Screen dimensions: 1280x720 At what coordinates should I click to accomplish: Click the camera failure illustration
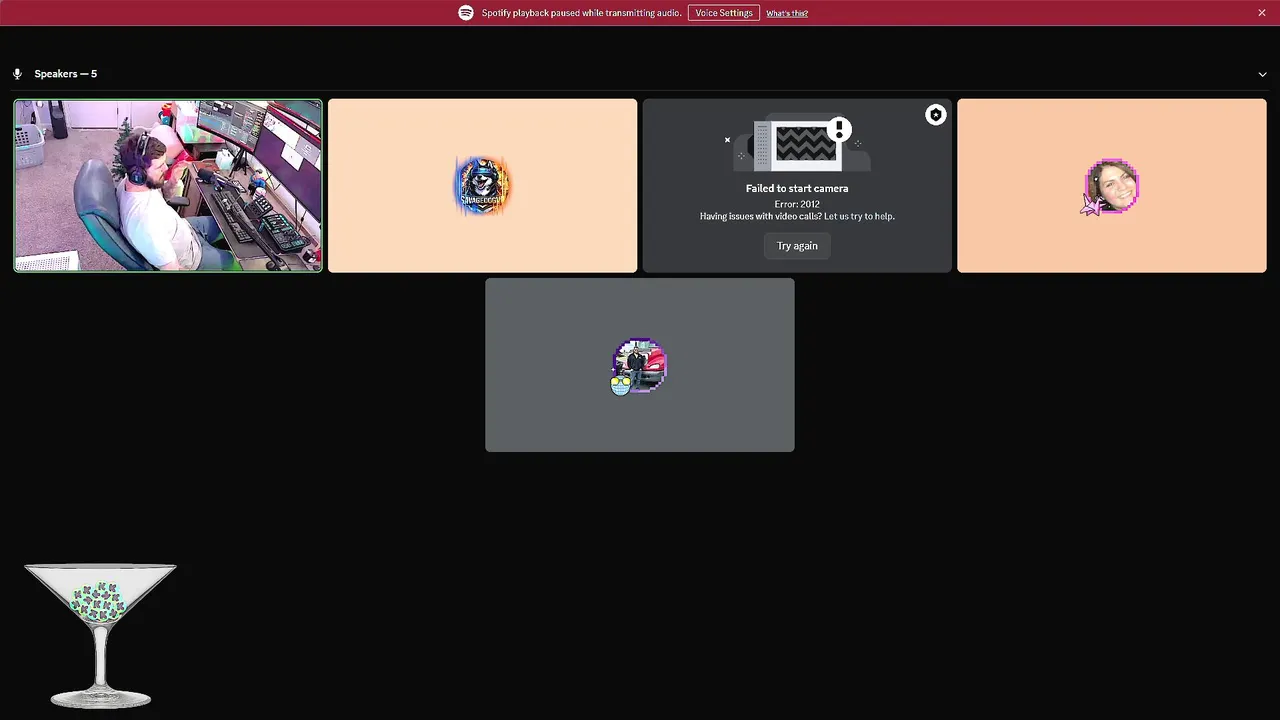797,145
